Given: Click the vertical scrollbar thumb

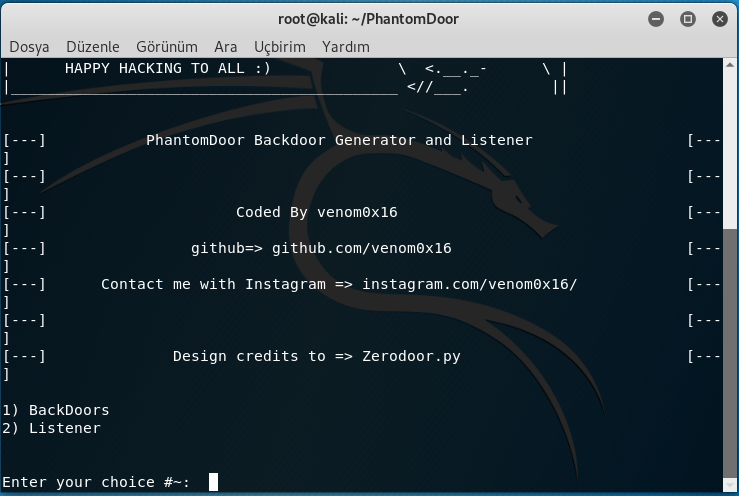Looking at the screenshot, I should (x=729, y=353).
